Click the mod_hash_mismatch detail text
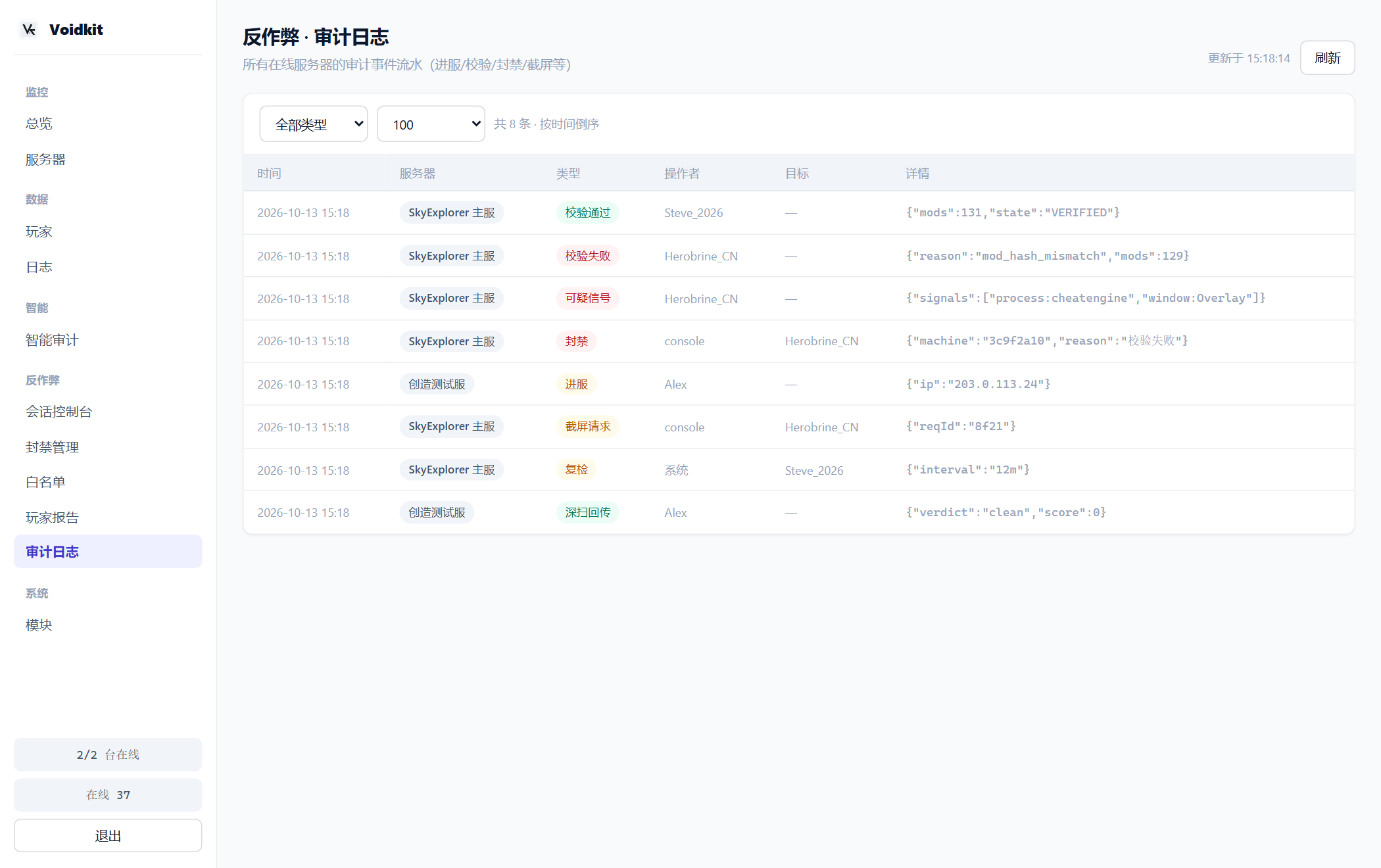Screen dimensions: 1381x868 pos(1048,256)
